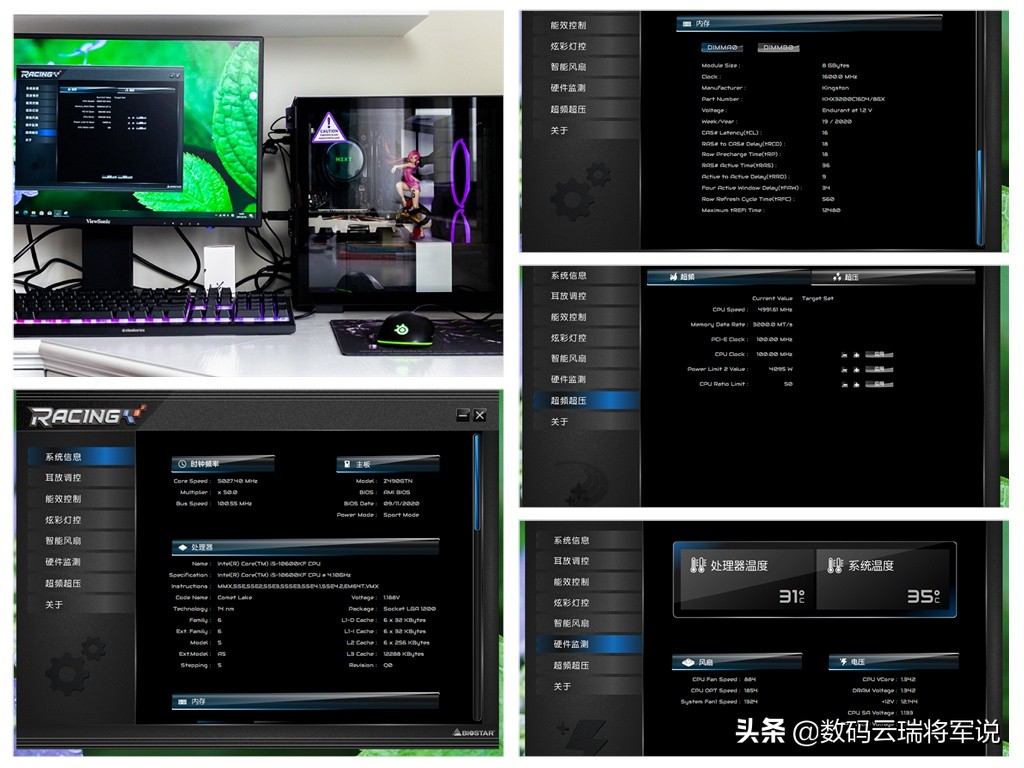This screenshot has height=768, width=1024.
Task: Click the fan icon in the 风扇 header
Action: [688, 662]
